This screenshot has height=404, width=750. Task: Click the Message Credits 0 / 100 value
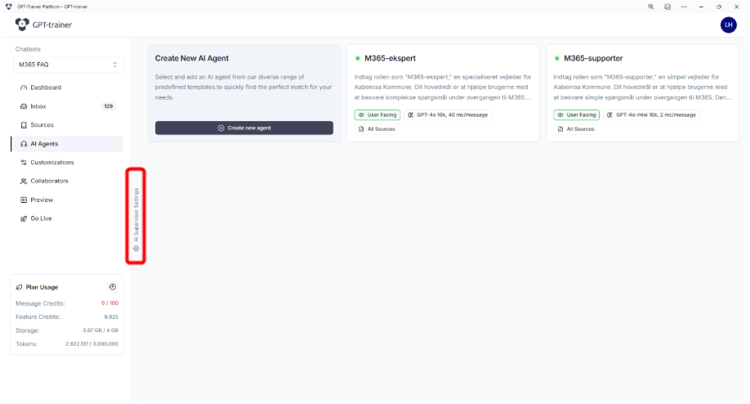(x=110, y=303)
